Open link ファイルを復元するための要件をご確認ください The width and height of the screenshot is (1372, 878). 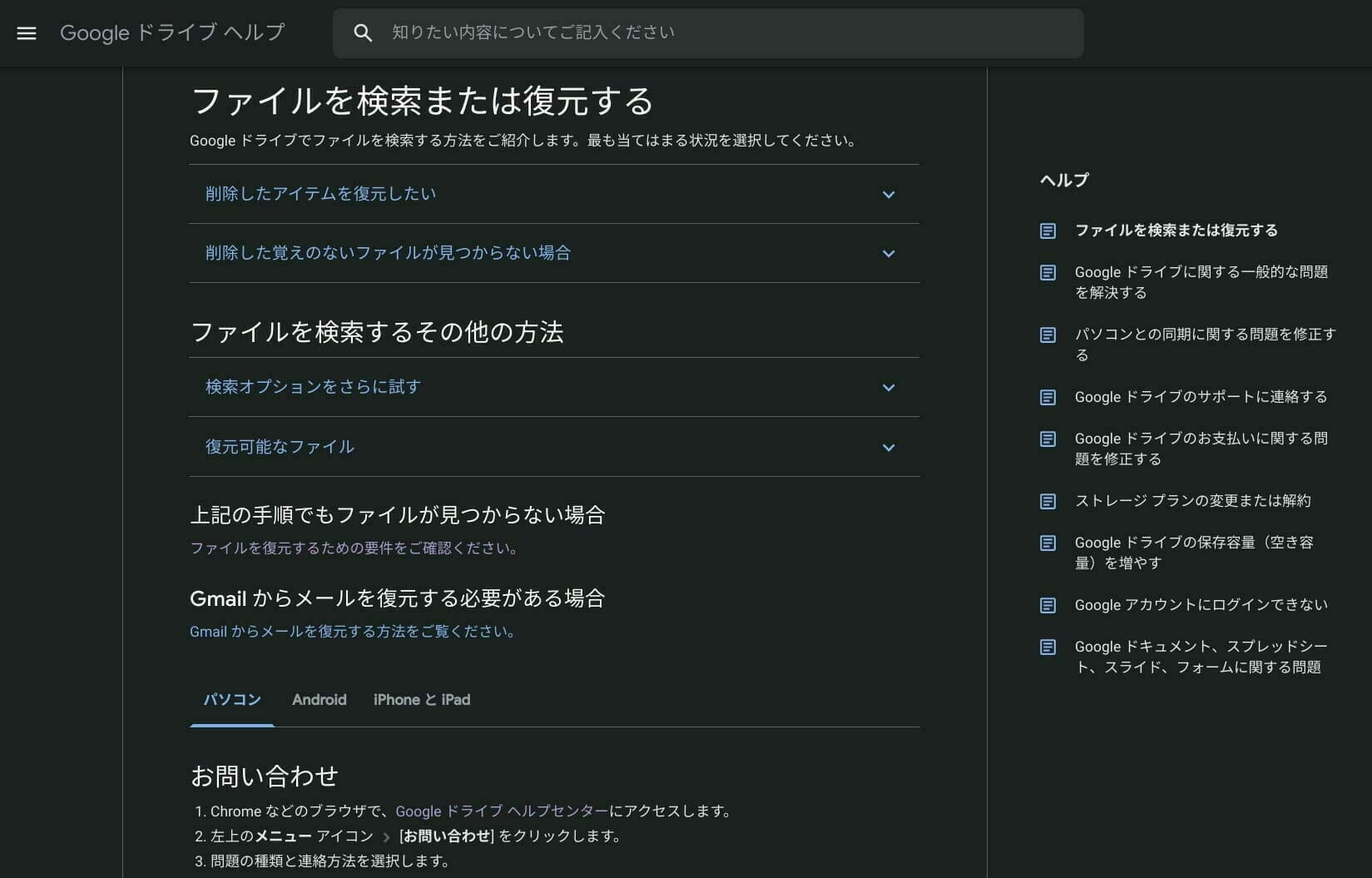[356, 548]
